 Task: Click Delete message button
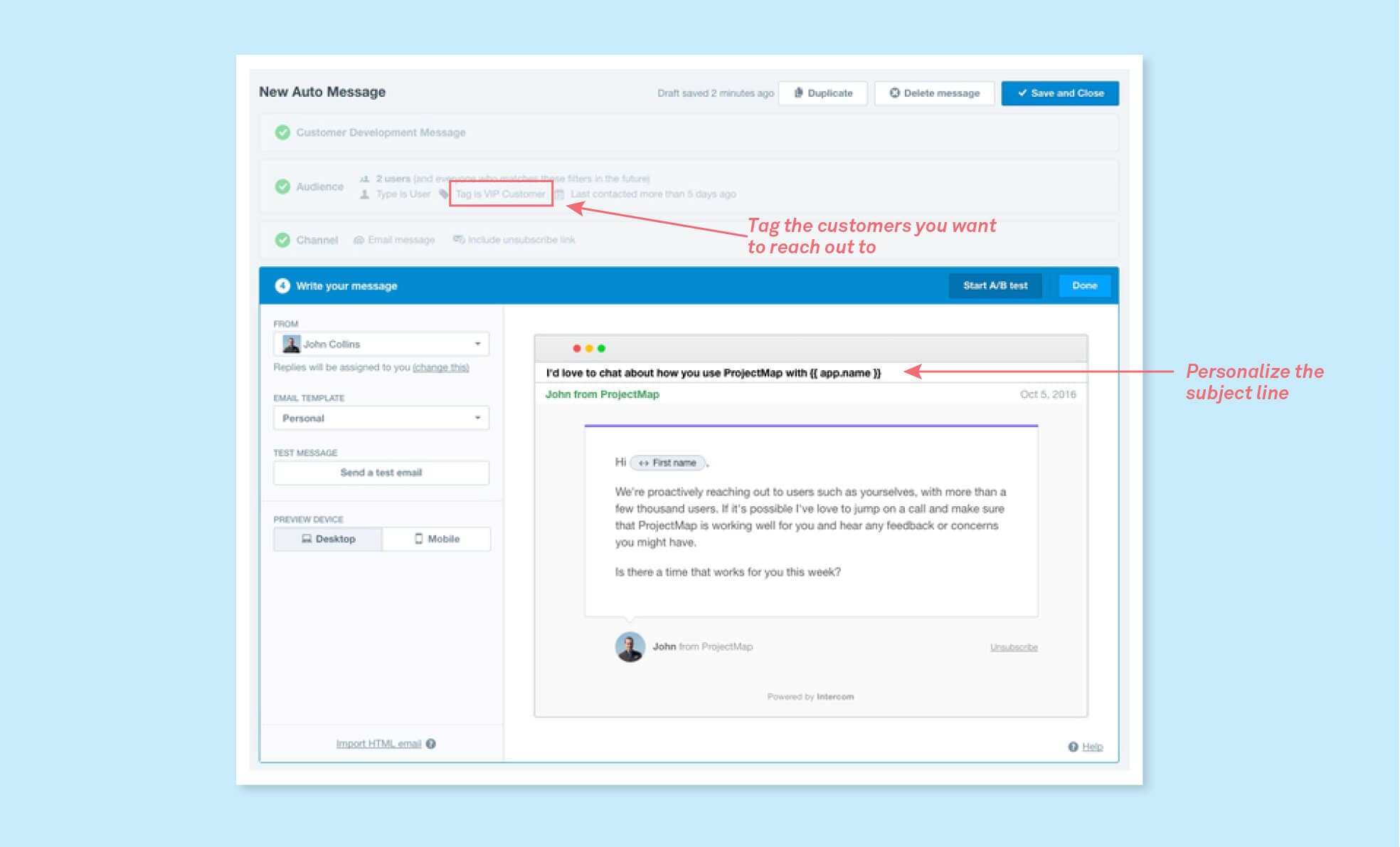[934, 93]
